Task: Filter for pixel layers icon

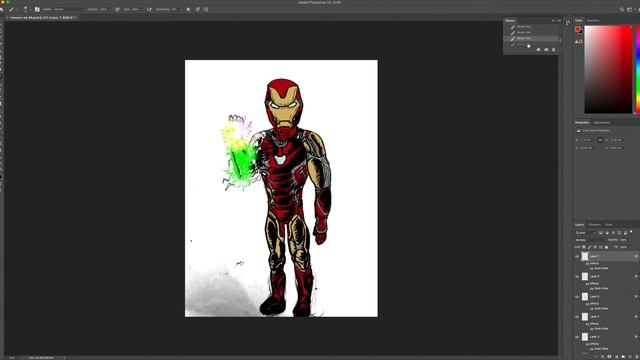Action: click(x=601, y=233)
